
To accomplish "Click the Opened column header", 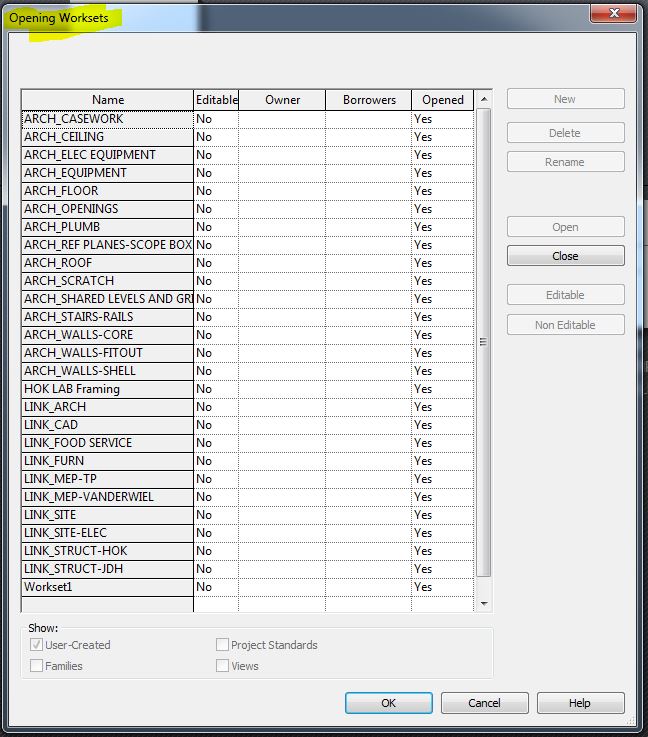I will pyautogui.click(x=442, y=100).
